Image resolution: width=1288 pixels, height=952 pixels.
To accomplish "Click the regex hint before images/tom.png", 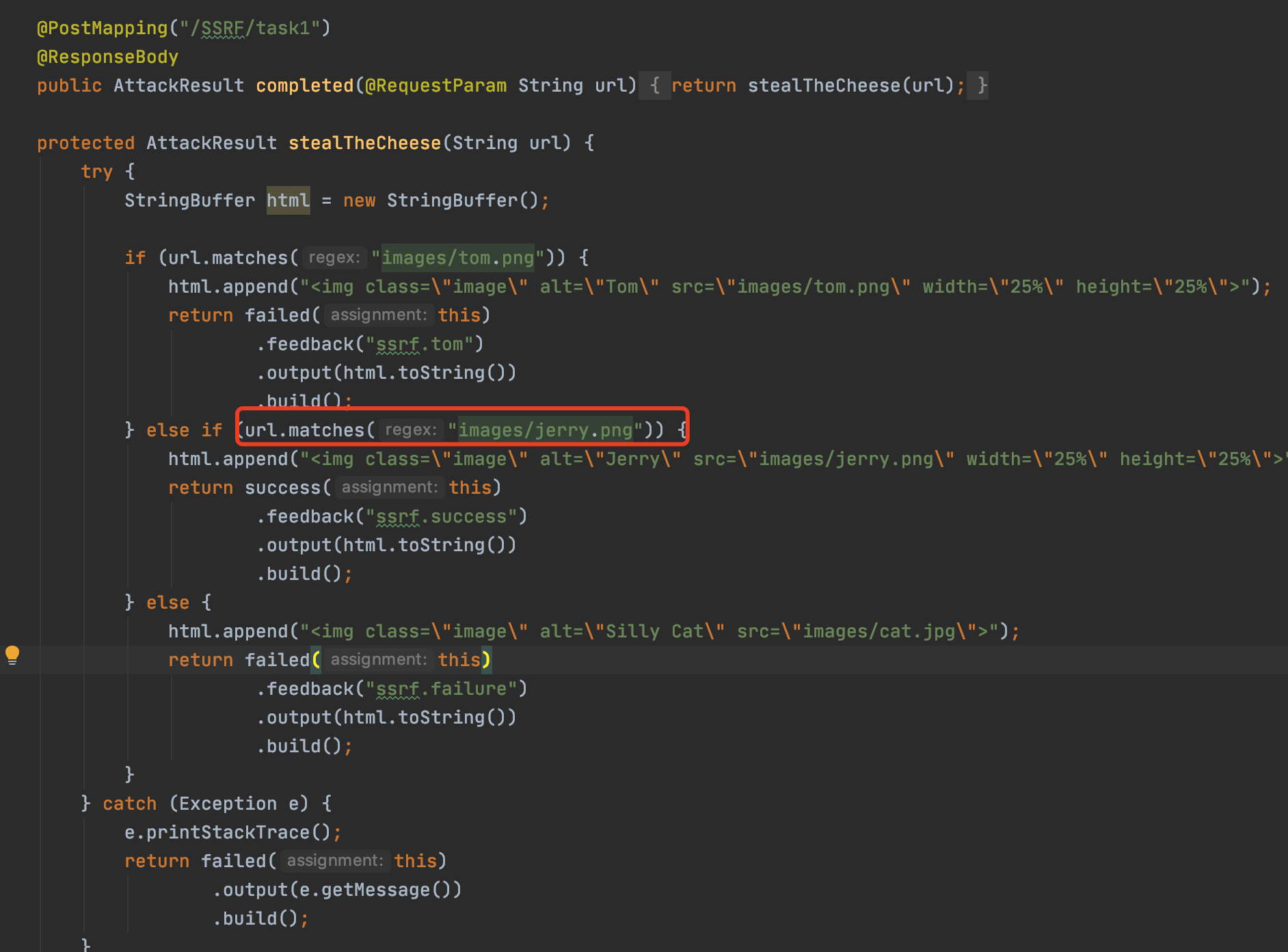I will coord(334,258).
